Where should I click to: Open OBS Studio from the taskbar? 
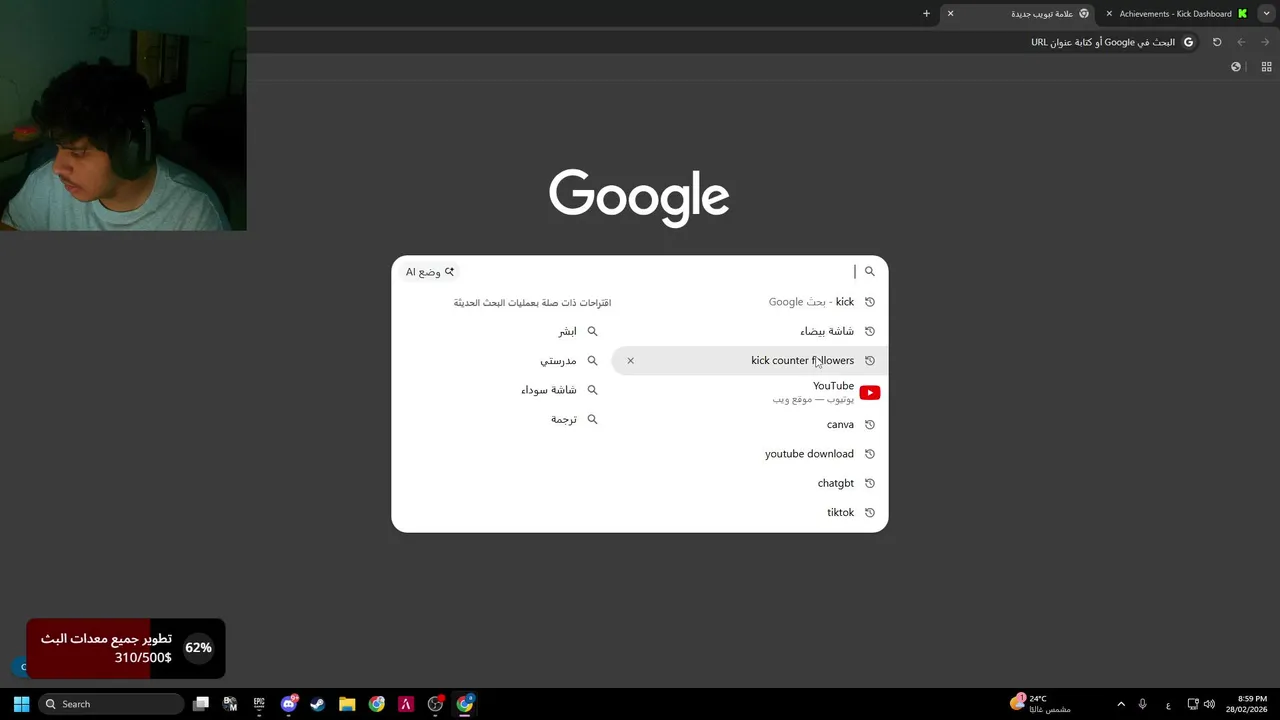click(435, 704)
